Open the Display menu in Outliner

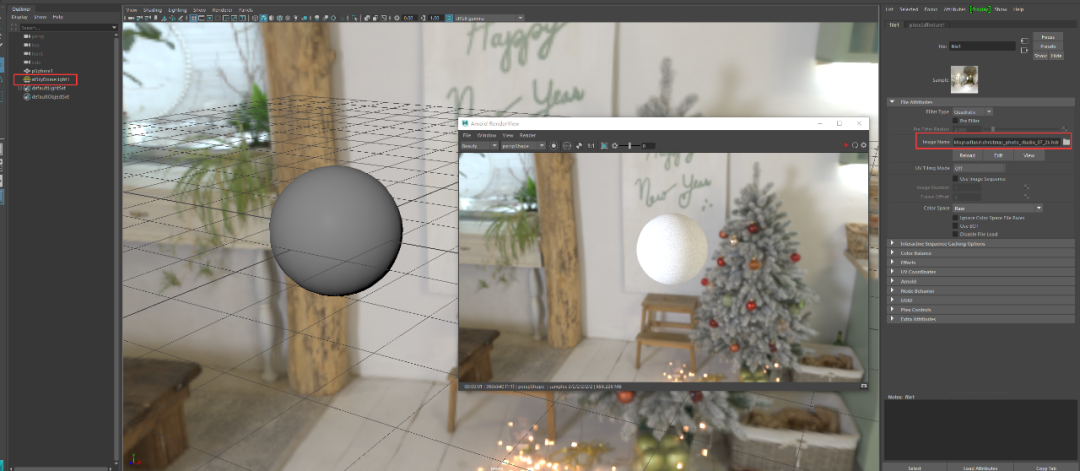tap(19, 17)
